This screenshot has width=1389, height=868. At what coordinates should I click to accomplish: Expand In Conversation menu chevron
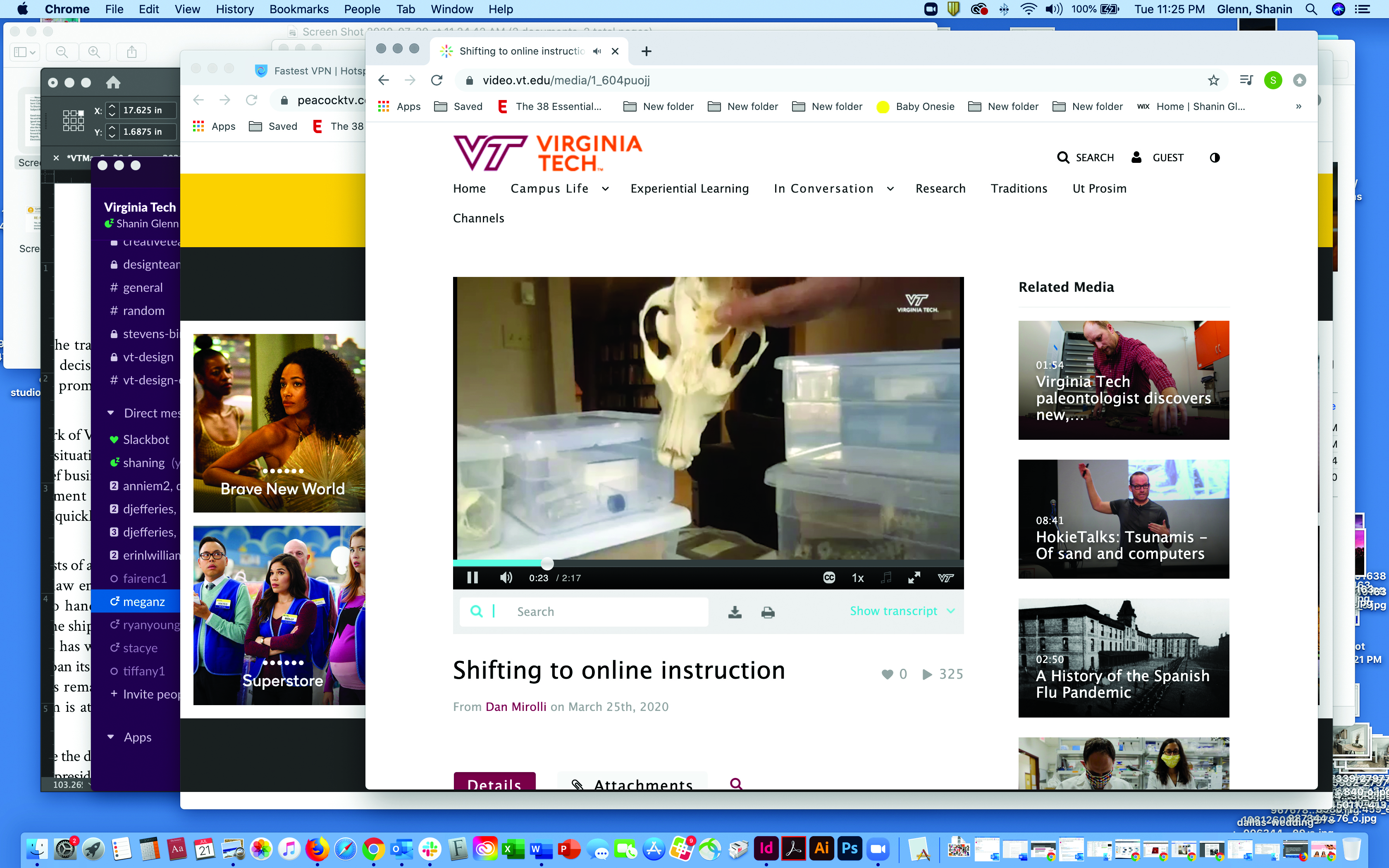890,189
